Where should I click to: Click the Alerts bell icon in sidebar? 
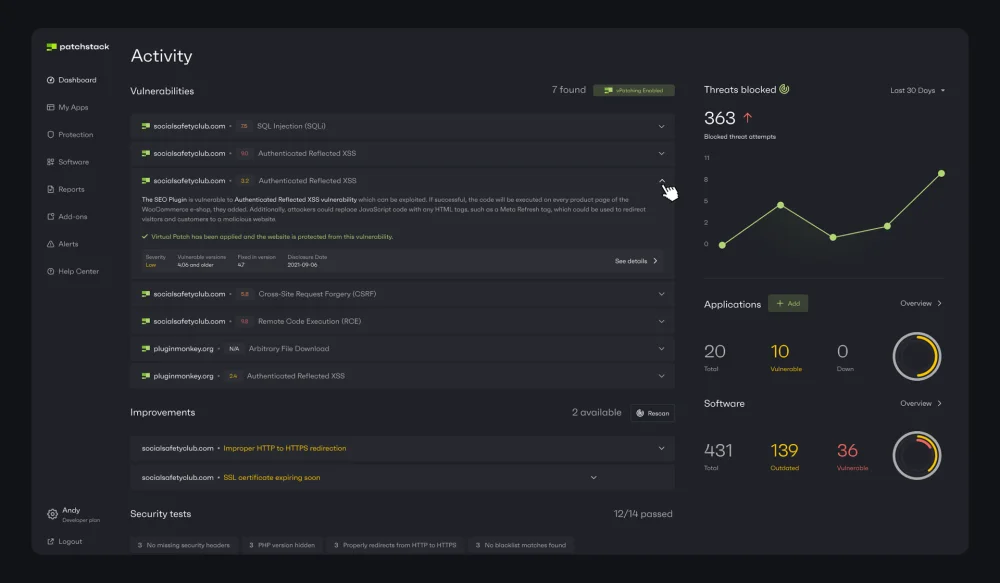click(50, 244)
